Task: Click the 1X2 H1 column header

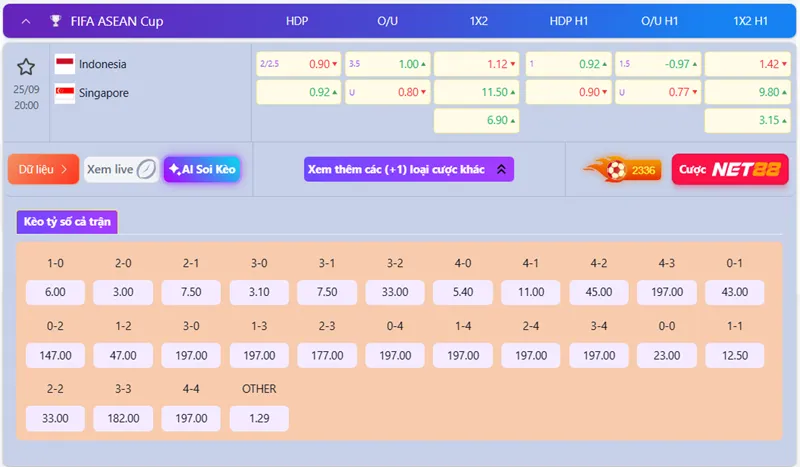Action: (751, 21)
